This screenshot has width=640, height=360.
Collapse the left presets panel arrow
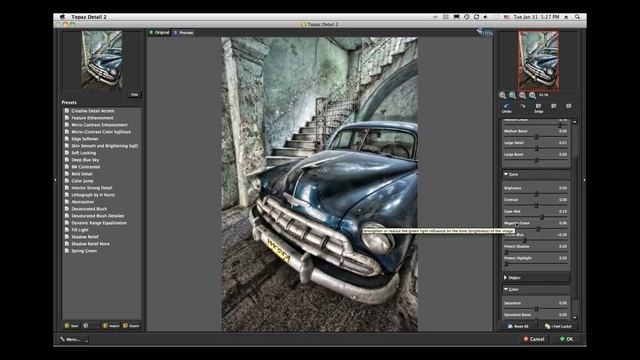coord(56,180)
